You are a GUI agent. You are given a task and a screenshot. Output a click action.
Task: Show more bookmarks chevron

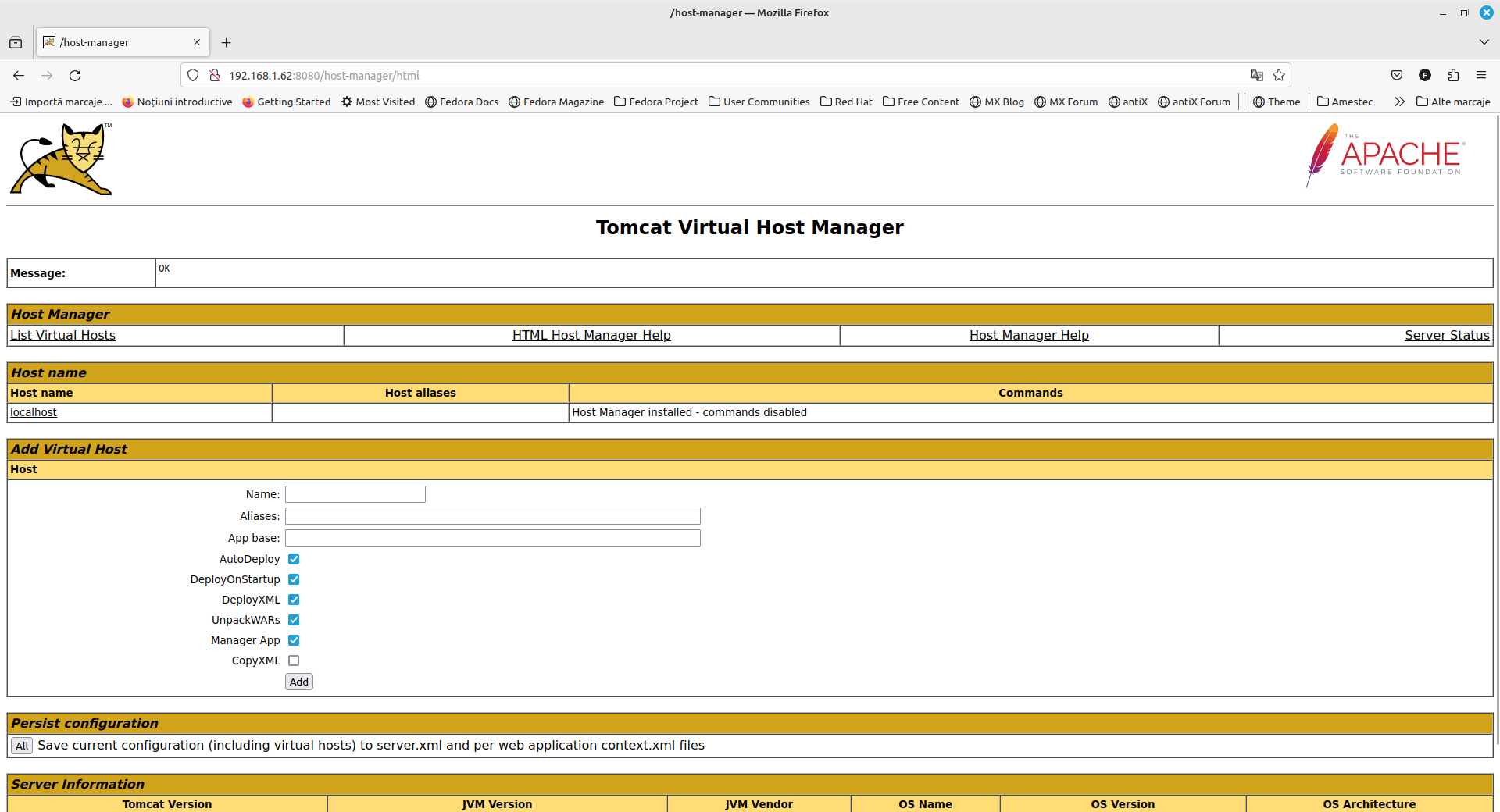pos(1399,101)
